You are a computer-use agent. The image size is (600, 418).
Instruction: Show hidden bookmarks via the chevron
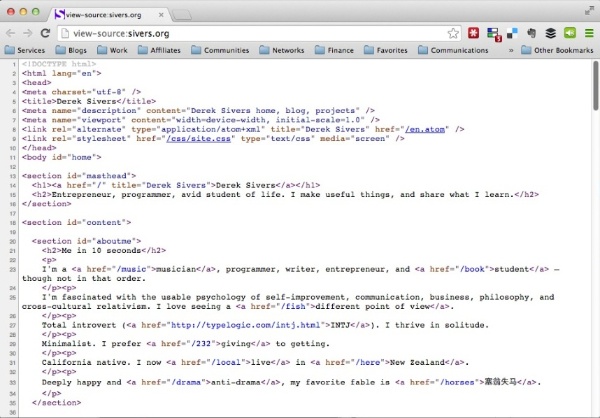511,50
